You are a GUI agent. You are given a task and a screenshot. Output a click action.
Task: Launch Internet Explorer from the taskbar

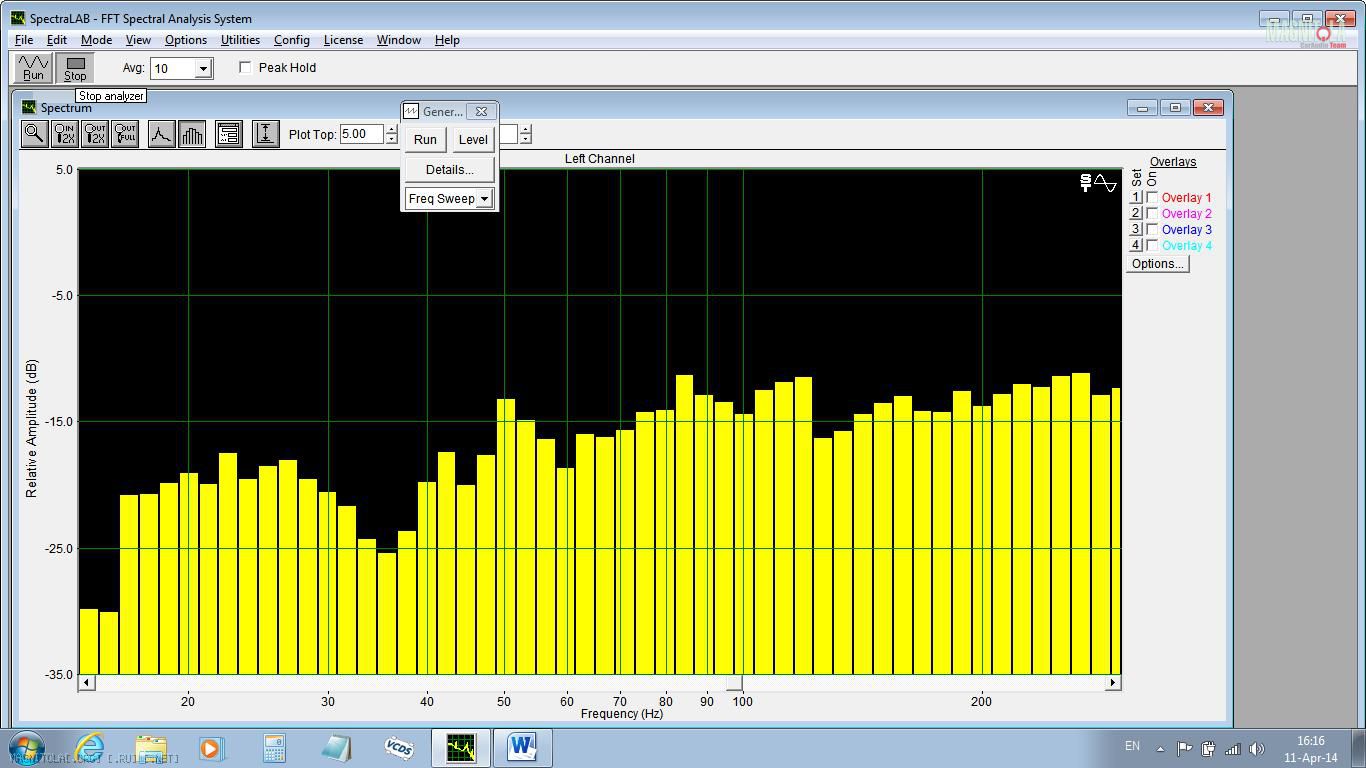pyautogui.click(x=89, y=747)
